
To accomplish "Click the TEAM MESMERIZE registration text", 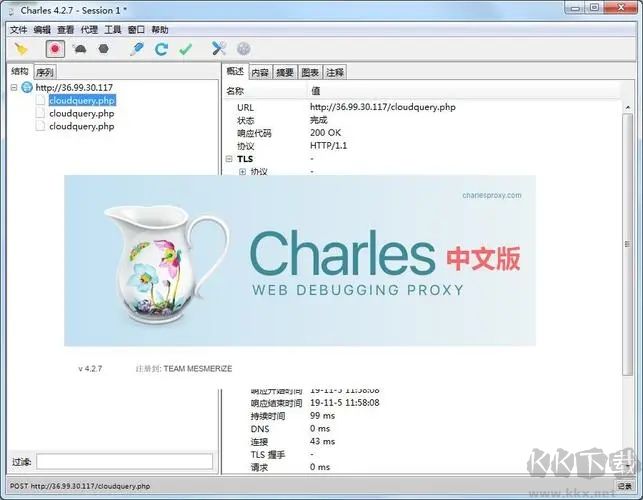I will click(x=198, y=369).
